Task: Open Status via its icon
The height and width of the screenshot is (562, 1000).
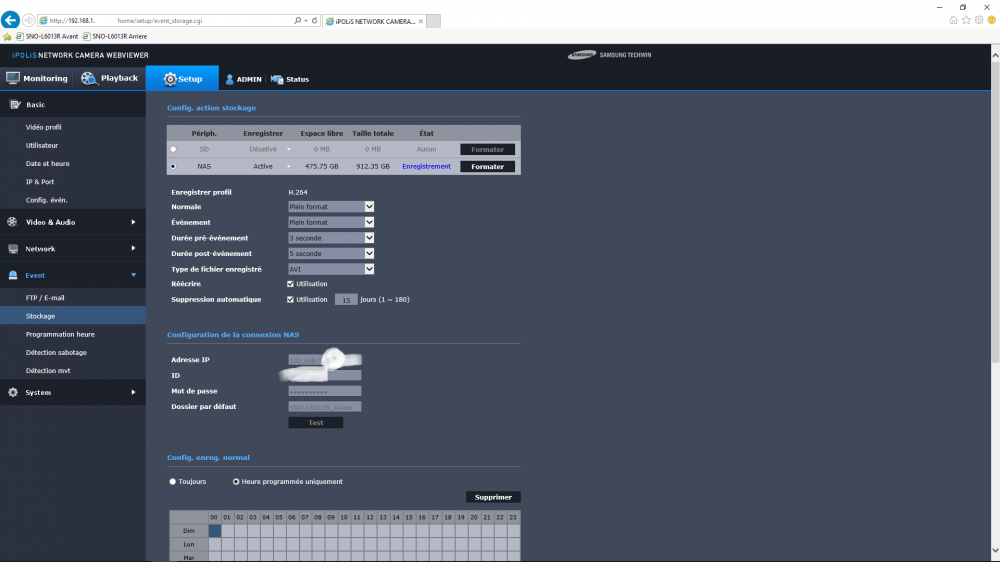Action: click(x=277, y=79)
